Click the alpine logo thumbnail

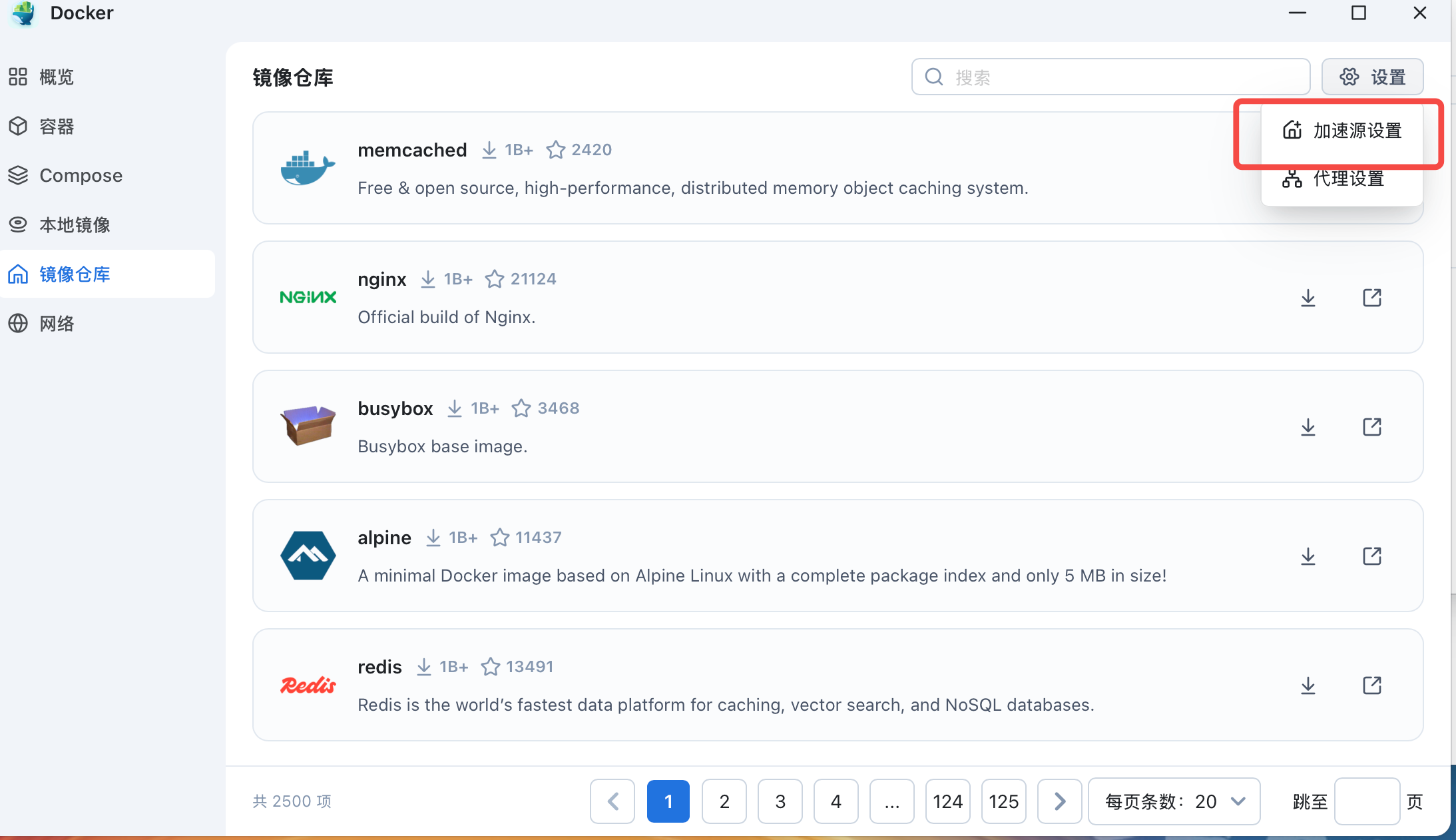click(308, 556)
